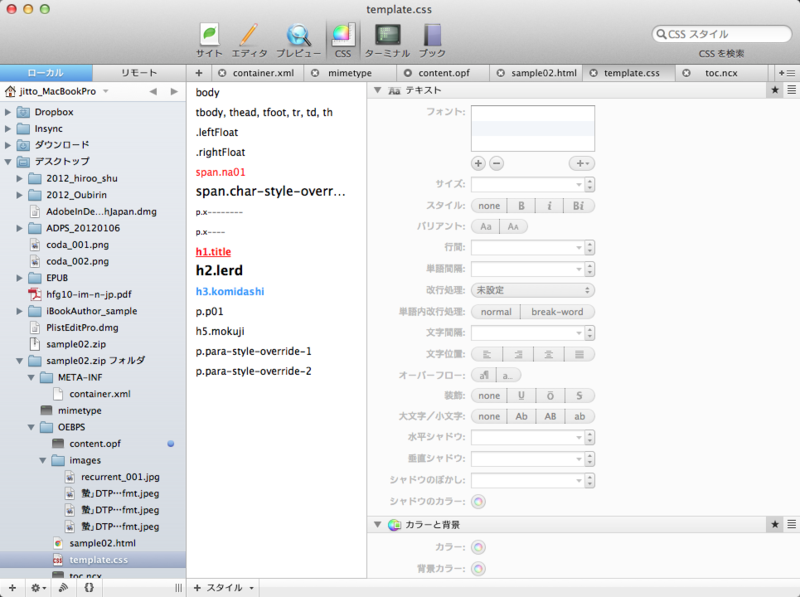Image resolution: width=800 pixels, height=597 pixels.
Task: Click the curly braces clips icon
Action: (89, 588)
